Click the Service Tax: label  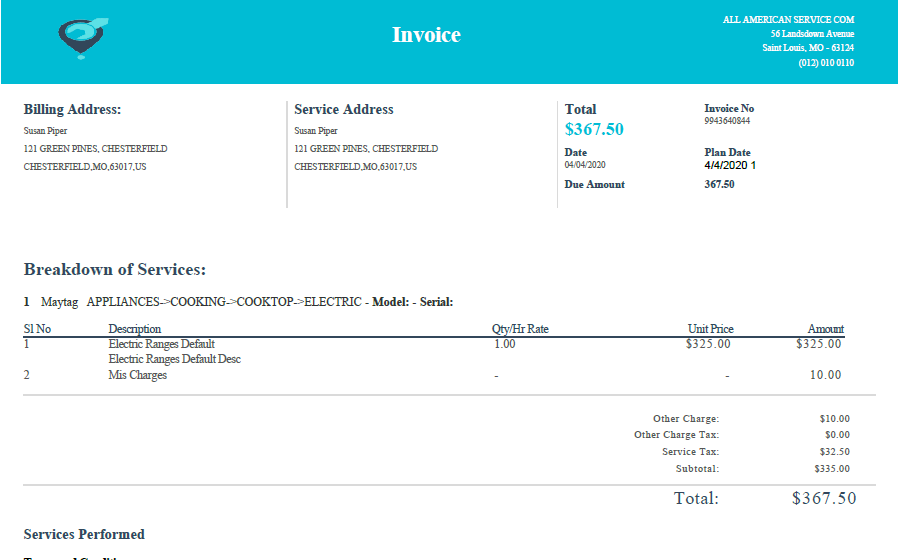(x=691, y=452)
